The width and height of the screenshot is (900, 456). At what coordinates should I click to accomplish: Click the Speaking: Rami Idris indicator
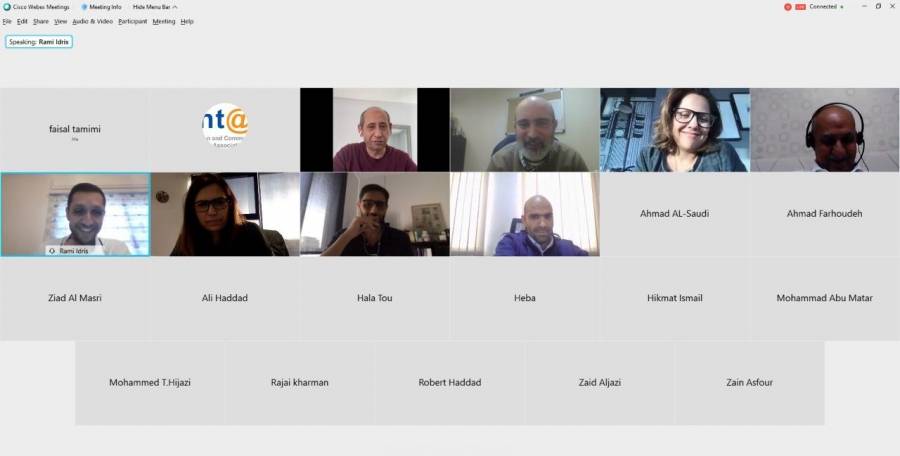click(39, 42)
